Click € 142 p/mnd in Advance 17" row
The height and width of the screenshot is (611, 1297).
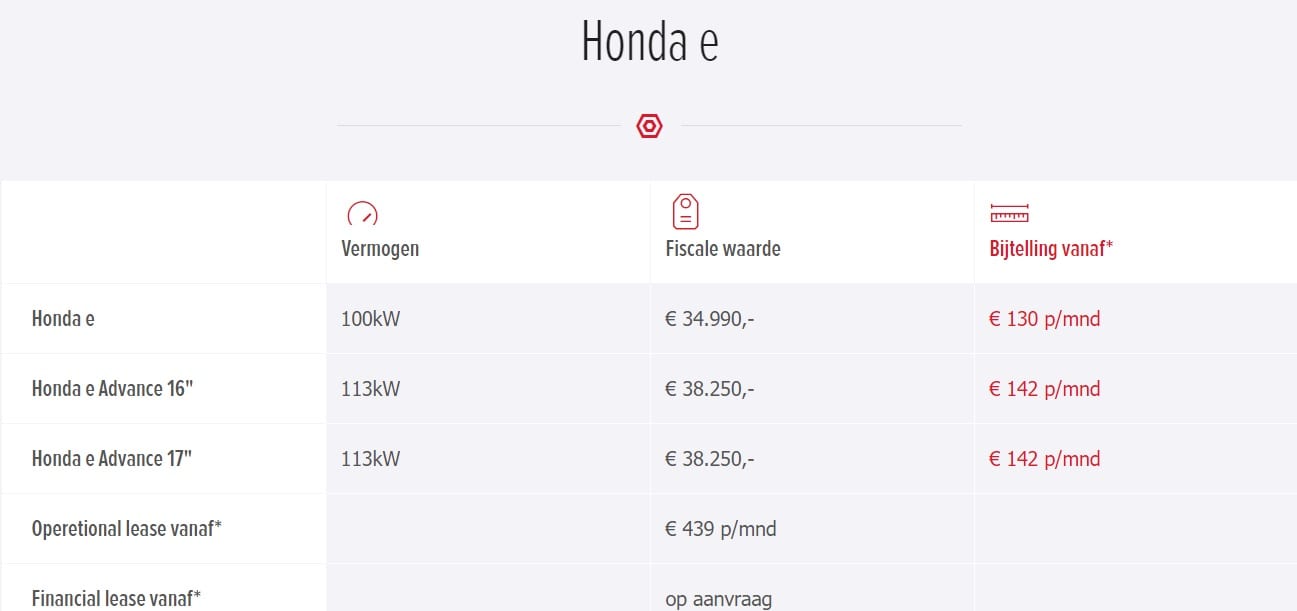point(1044,459)
